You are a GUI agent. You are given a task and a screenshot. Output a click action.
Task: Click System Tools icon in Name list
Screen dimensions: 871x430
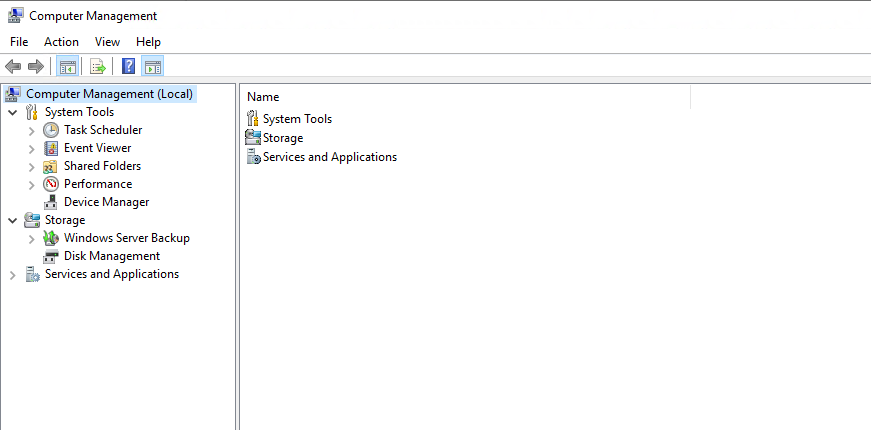tap(252, 118)
